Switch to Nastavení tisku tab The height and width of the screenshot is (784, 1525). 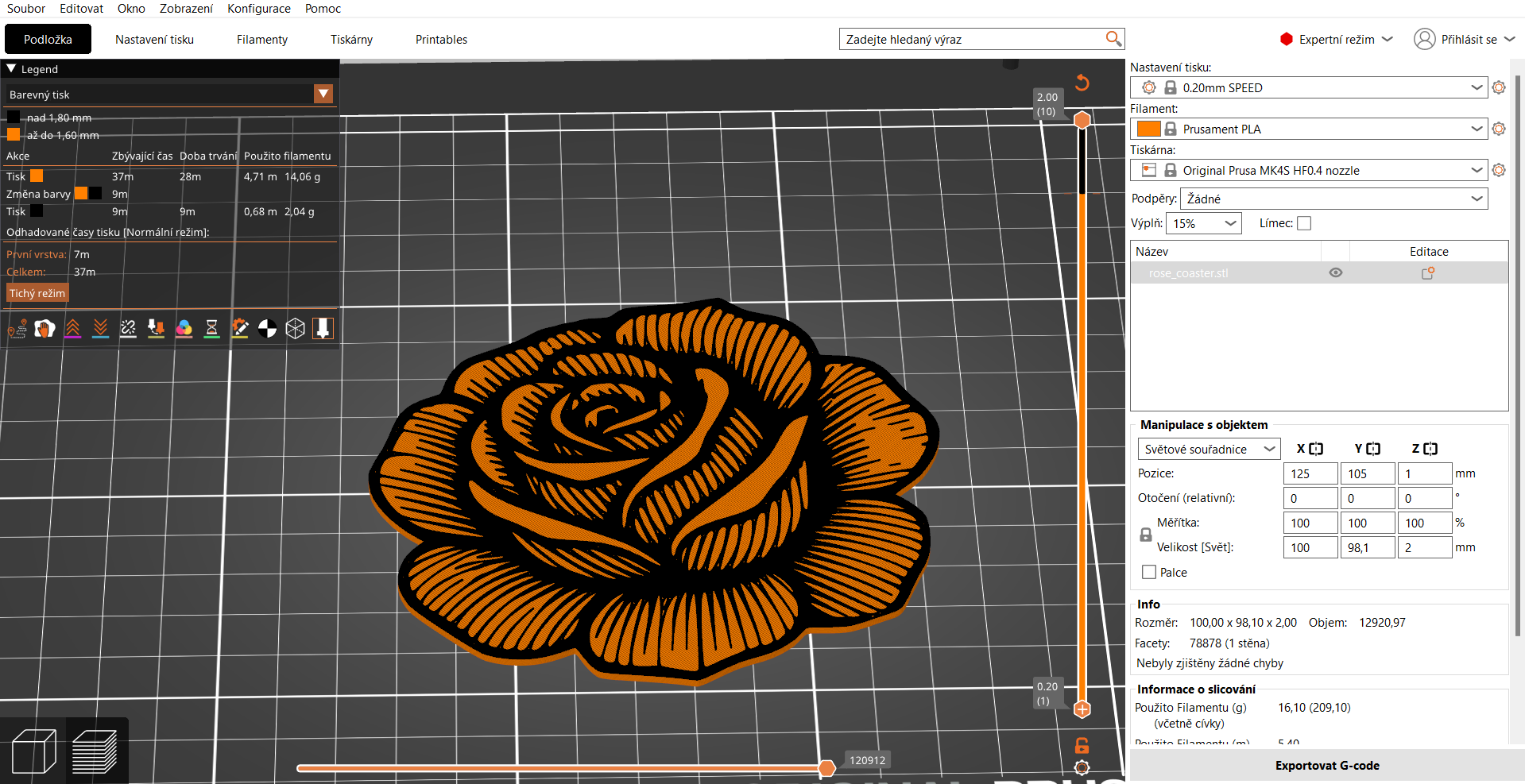154,39
